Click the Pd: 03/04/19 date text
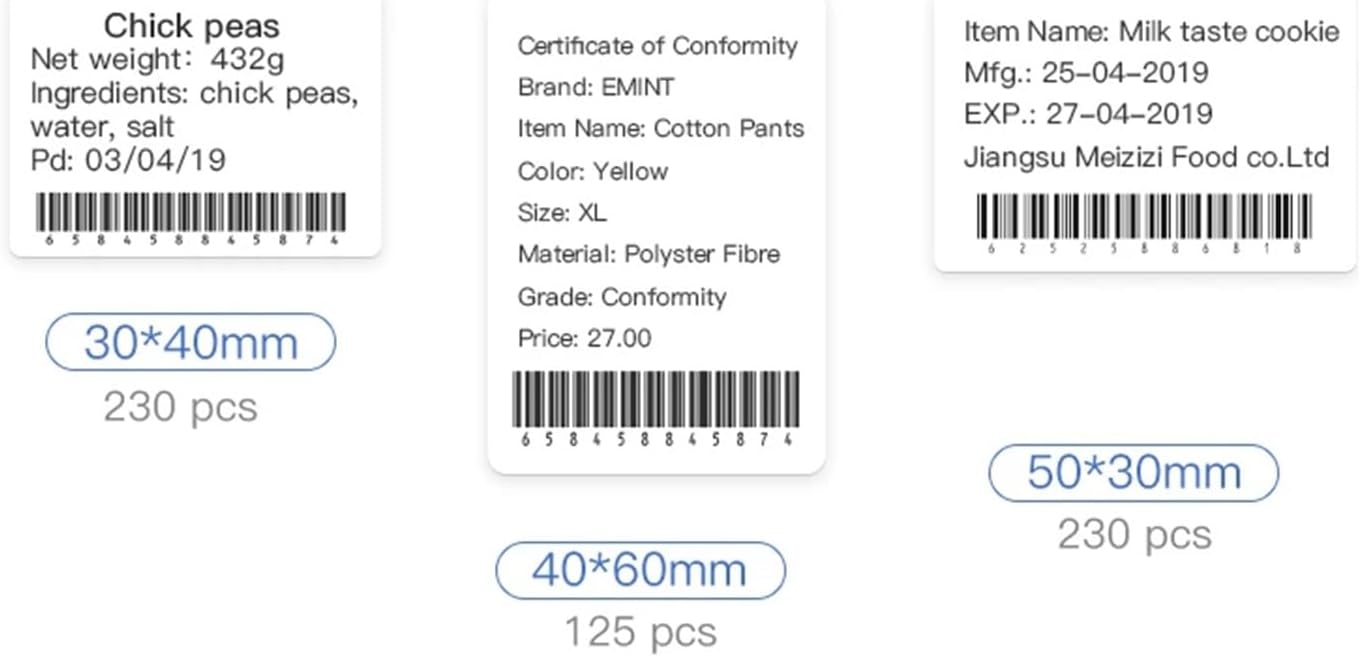The width and height of the screenshot is (1360, 656). pos(128,160)
